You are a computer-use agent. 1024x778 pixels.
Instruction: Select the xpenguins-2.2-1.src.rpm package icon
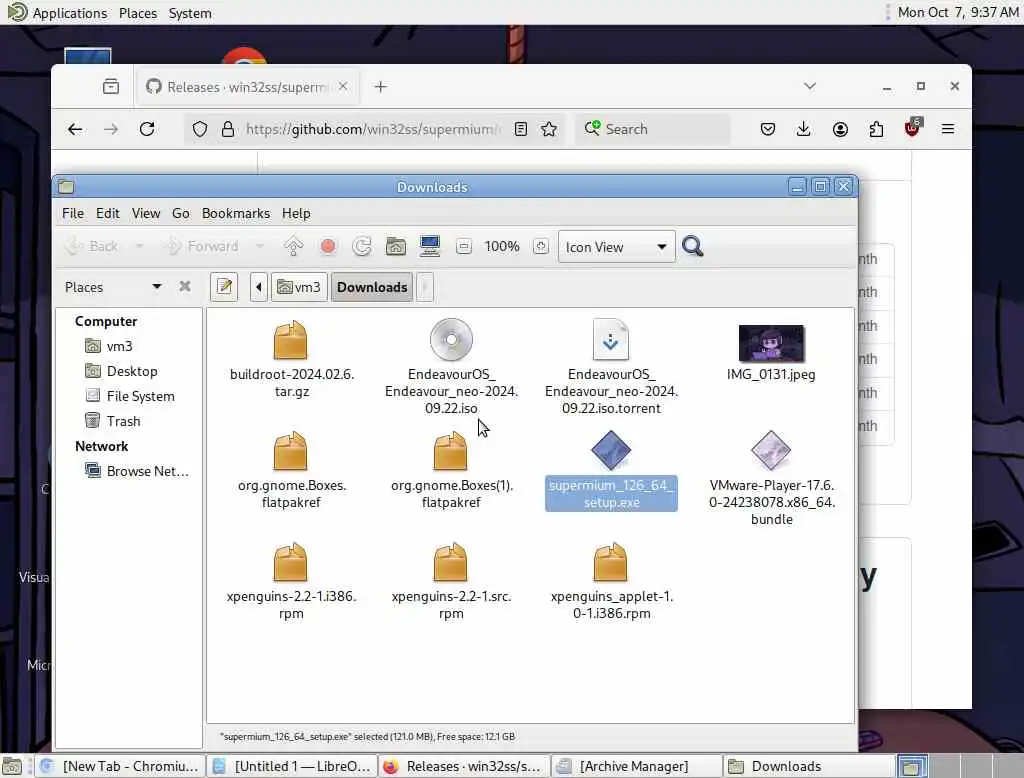tap(451, 562)
